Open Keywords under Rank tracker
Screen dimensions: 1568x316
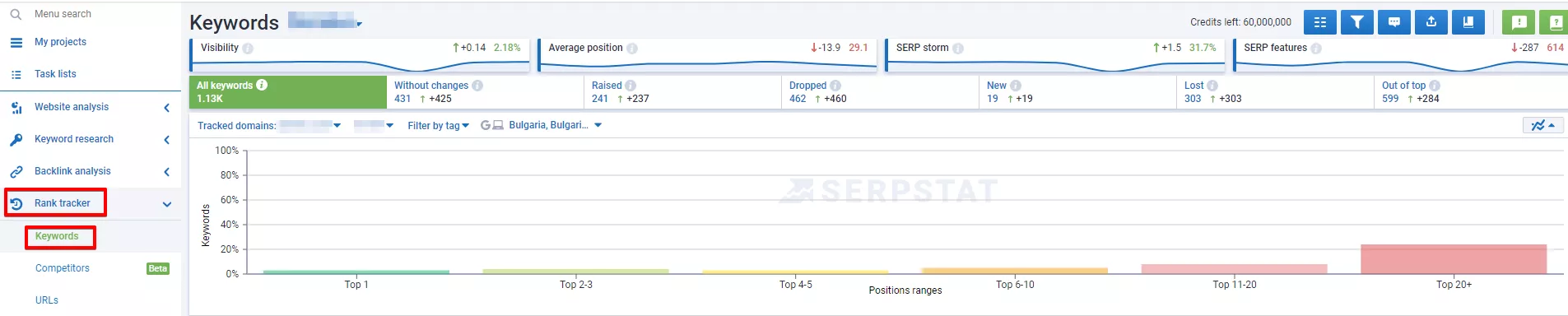pos(57,236)
